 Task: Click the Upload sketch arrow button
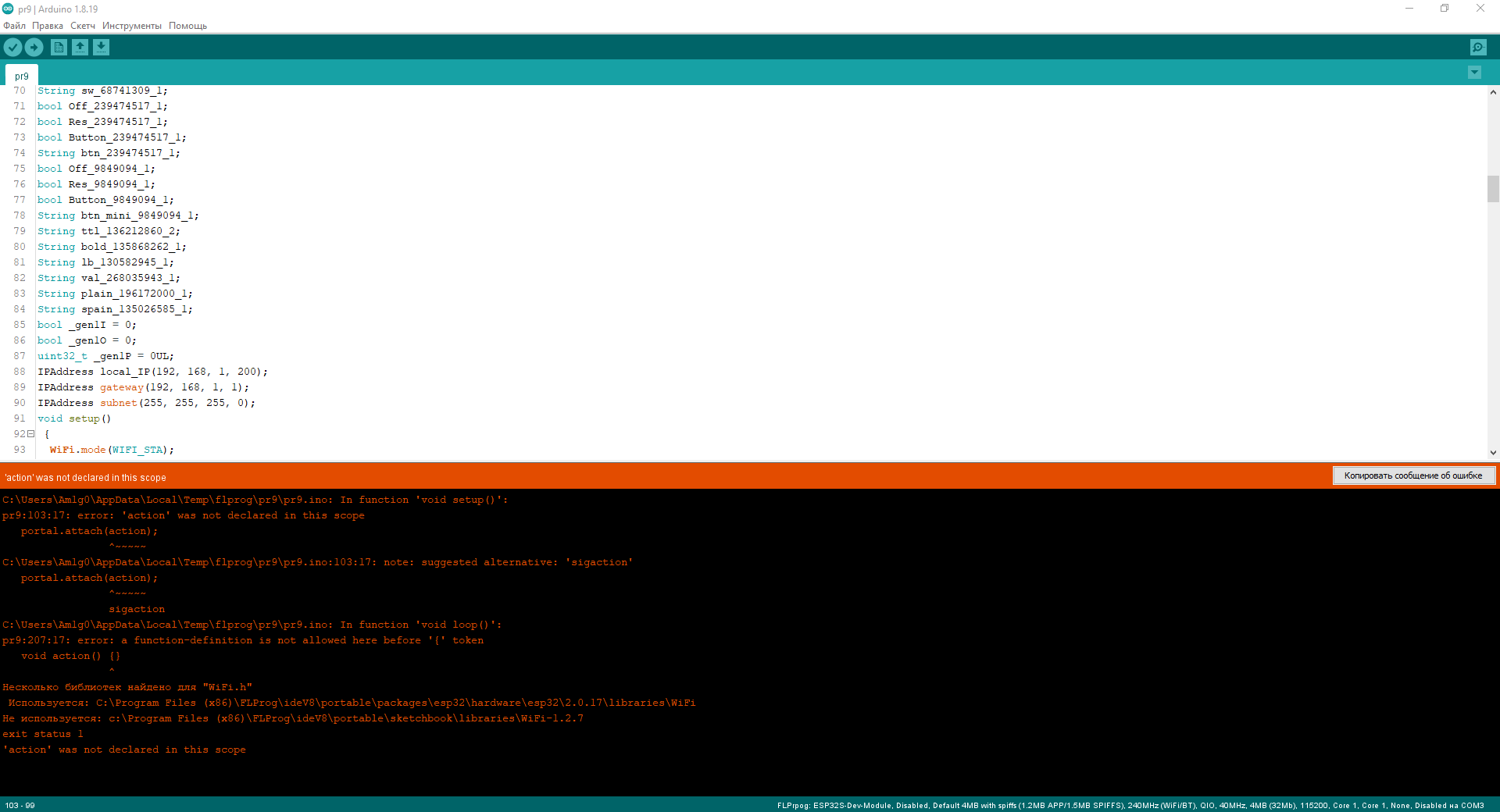34,48
